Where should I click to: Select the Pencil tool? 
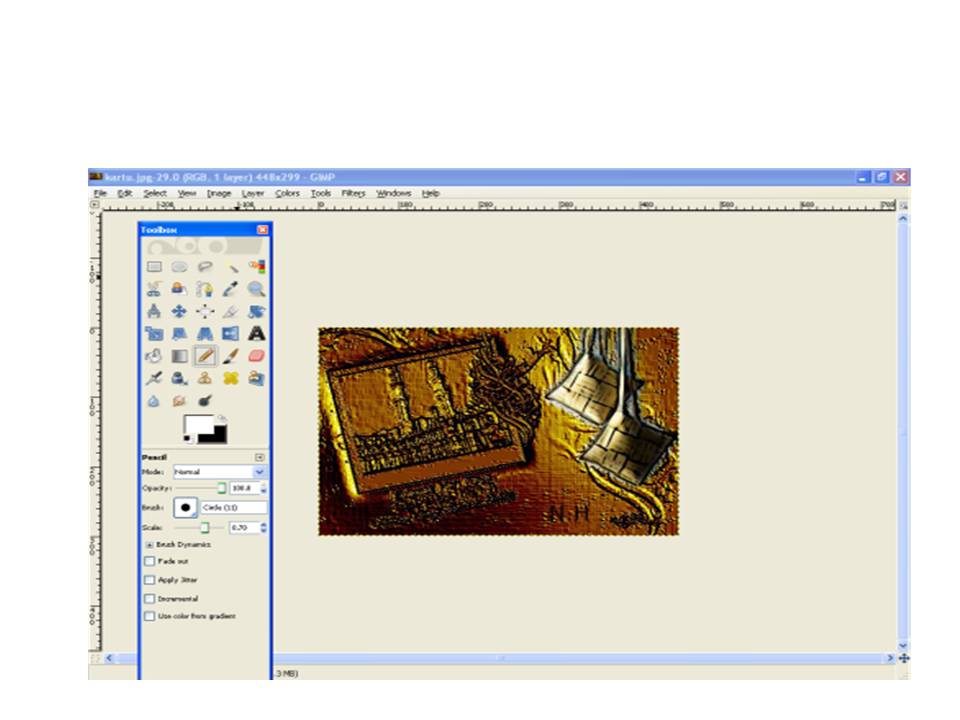tap(205, 356)
